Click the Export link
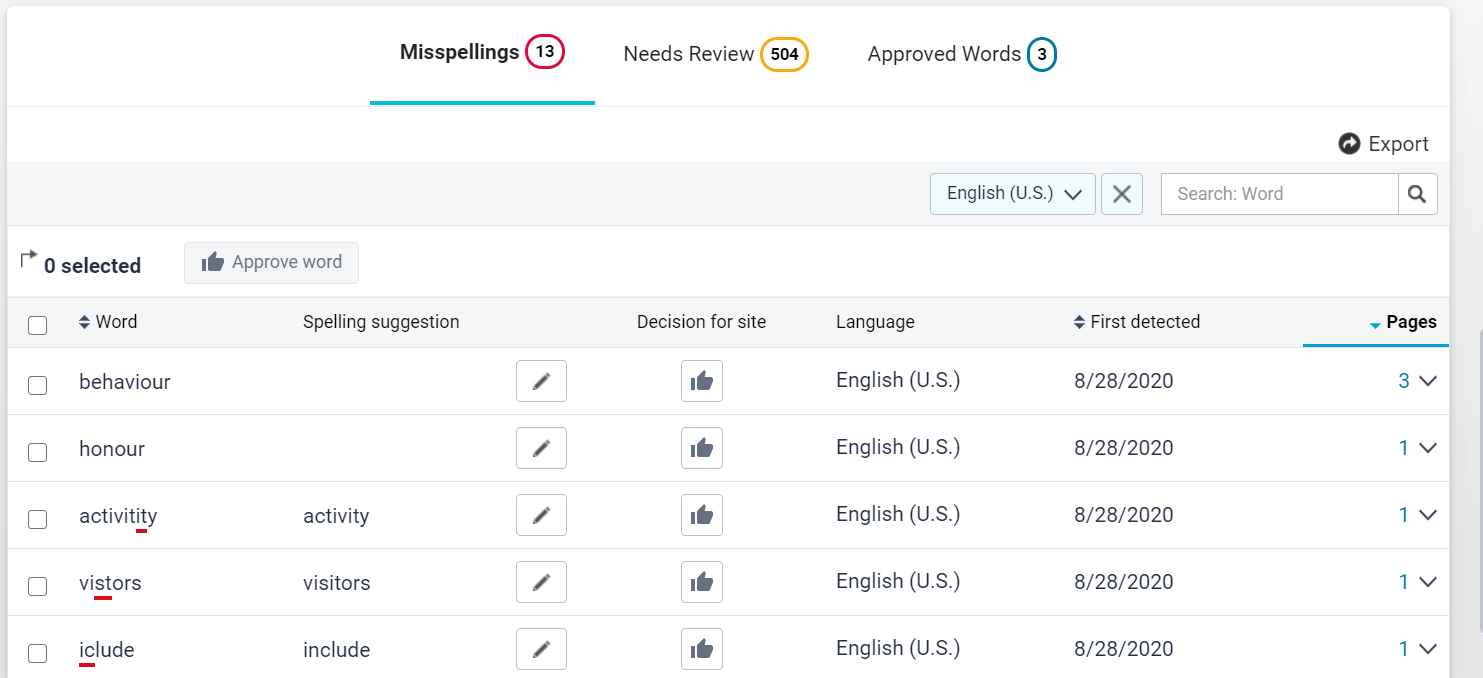 point(1384,144)
